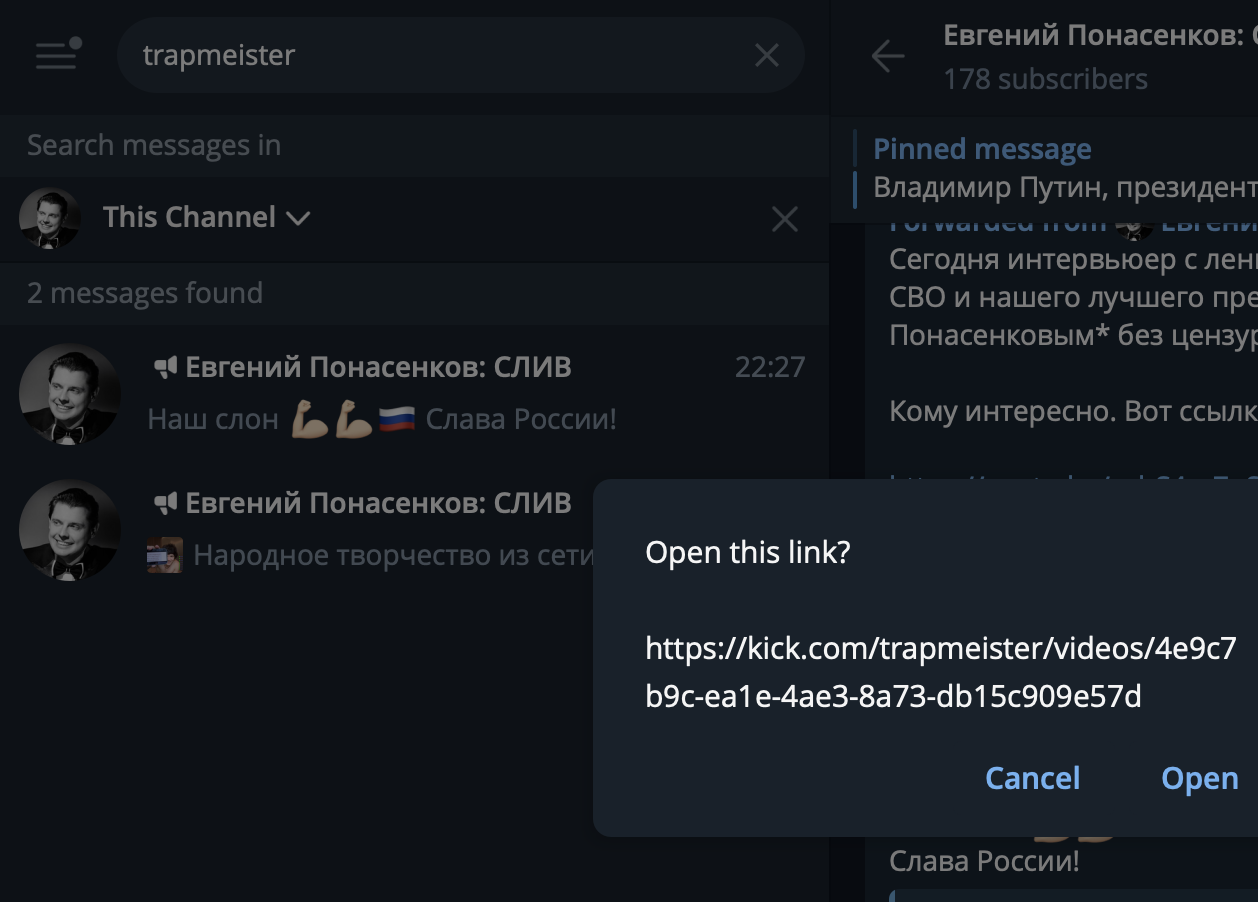Open the pinned message banner

1050,168
